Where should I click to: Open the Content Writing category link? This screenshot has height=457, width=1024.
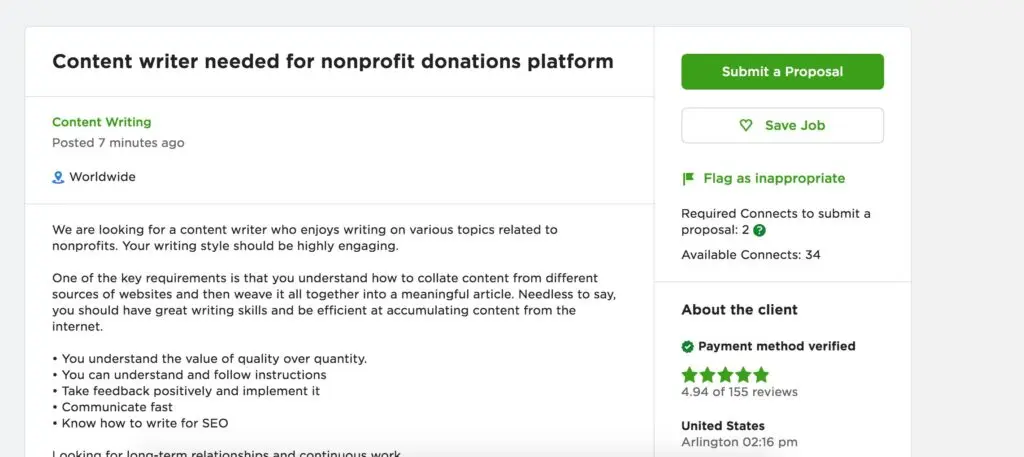[102, 122]
